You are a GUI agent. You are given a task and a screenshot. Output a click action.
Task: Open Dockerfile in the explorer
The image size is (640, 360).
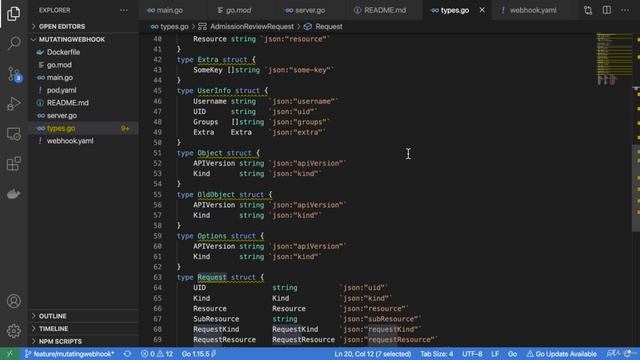83,52
